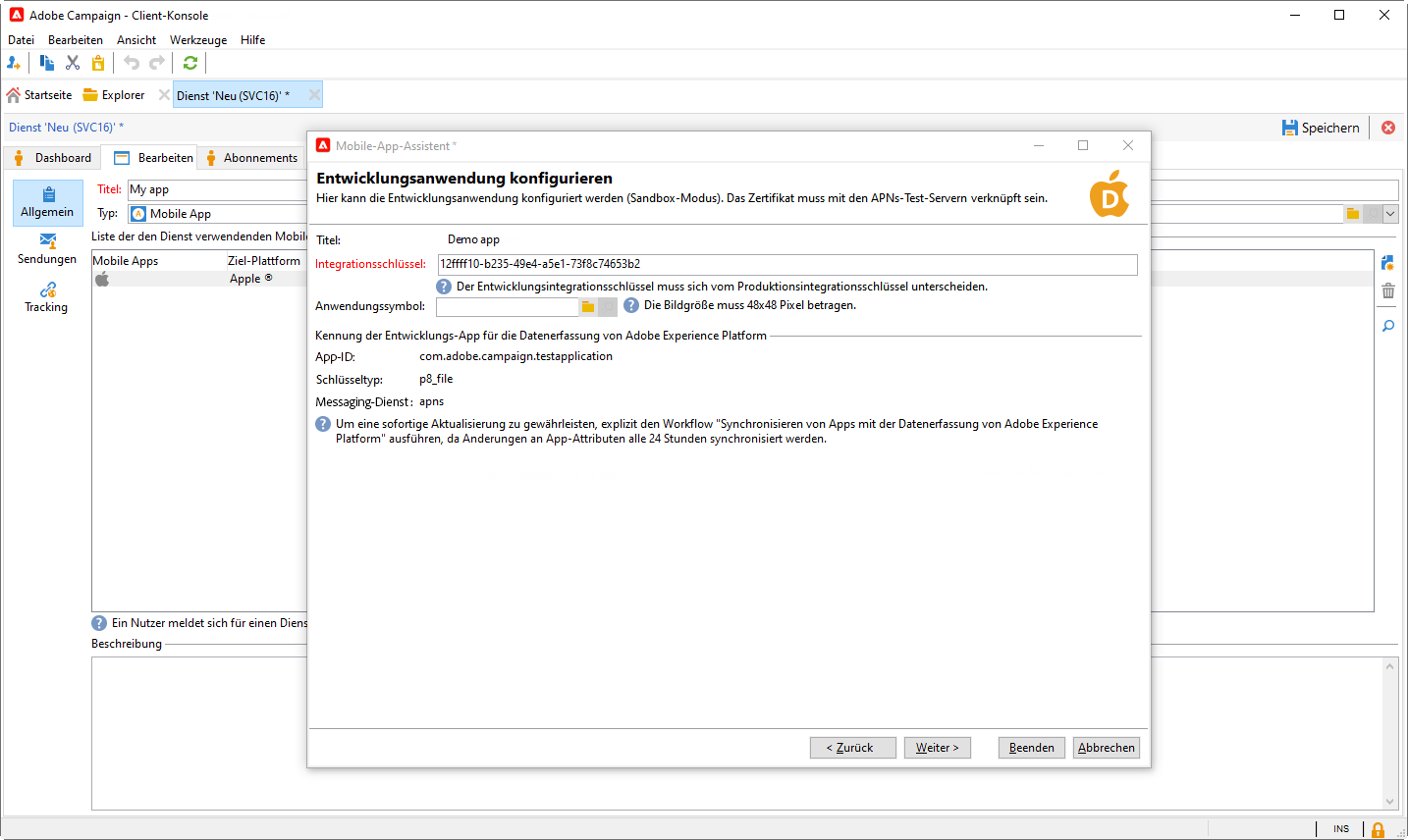Click the Weiter button in the assistant
The width and height of the screenshot is (1408, 840).
click(x=938, y=748)
